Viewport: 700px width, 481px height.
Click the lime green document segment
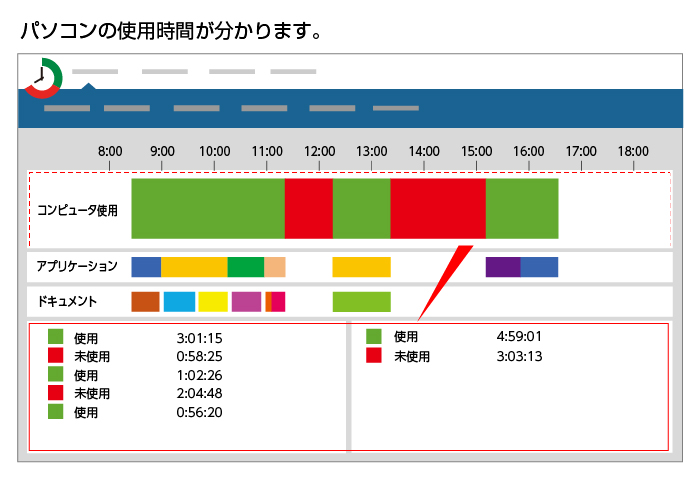pos(362,302)
